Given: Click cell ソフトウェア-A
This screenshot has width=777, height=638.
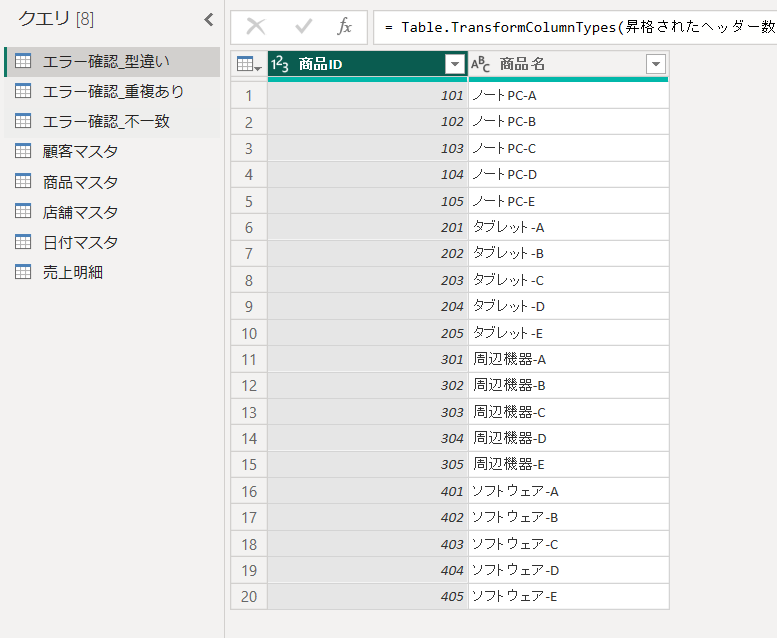Looking at the screenshot, I should pyautogui.click(x=568, y=491).
